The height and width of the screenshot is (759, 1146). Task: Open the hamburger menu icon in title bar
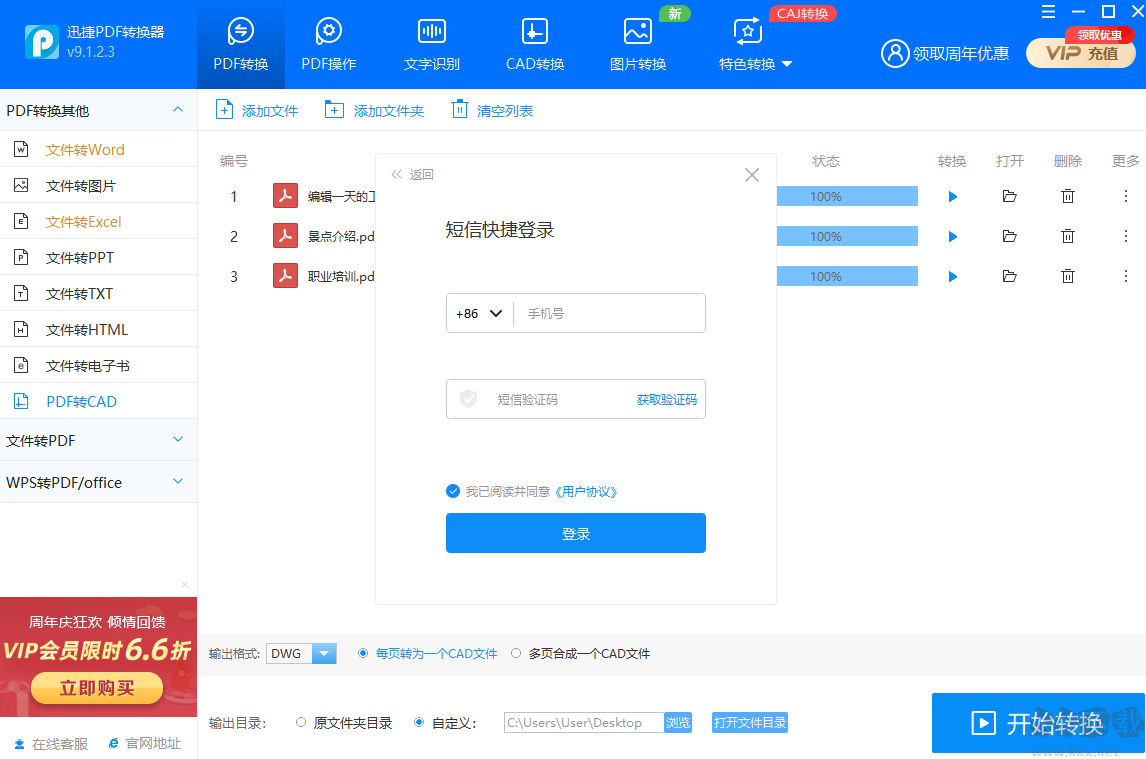coord(1048,12)
